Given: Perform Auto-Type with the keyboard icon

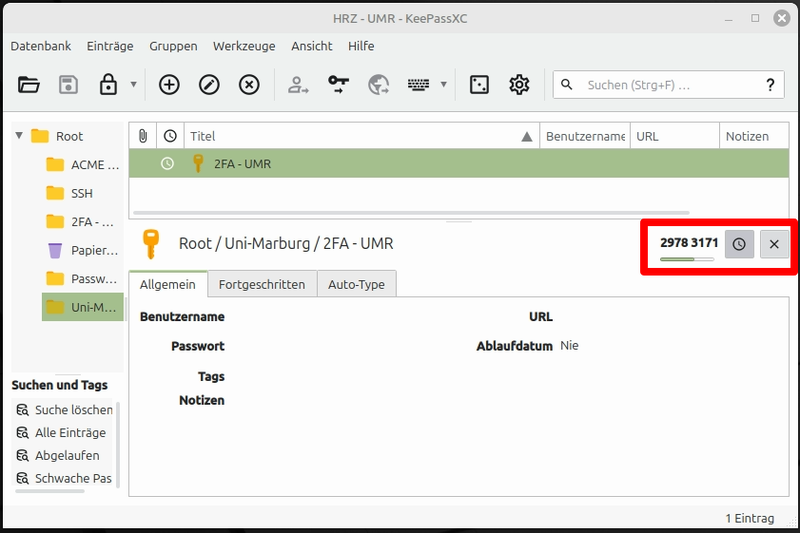Looking at the screenshot, I should (418, 85).
